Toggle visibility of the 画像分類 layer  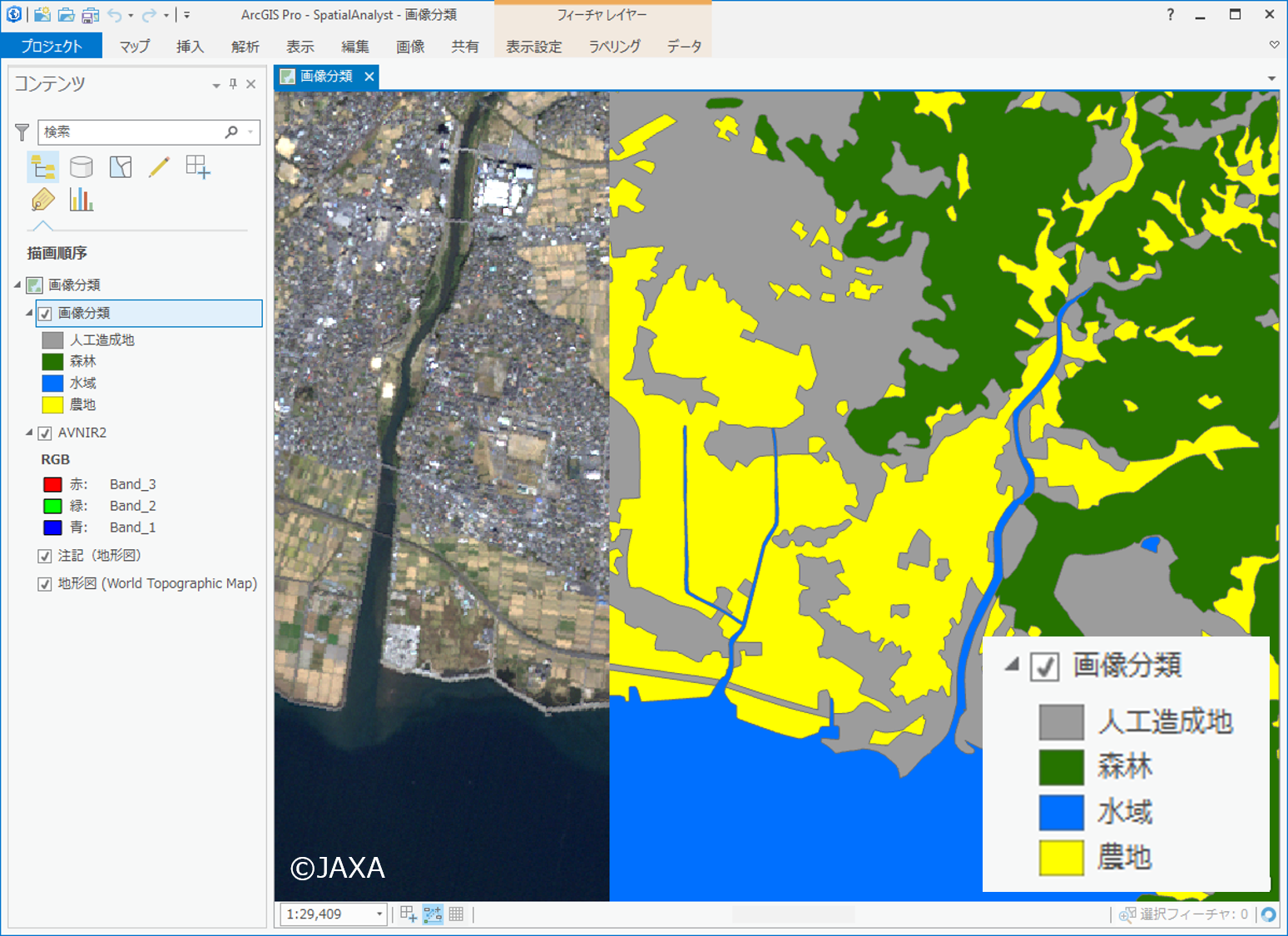(44, 314)
